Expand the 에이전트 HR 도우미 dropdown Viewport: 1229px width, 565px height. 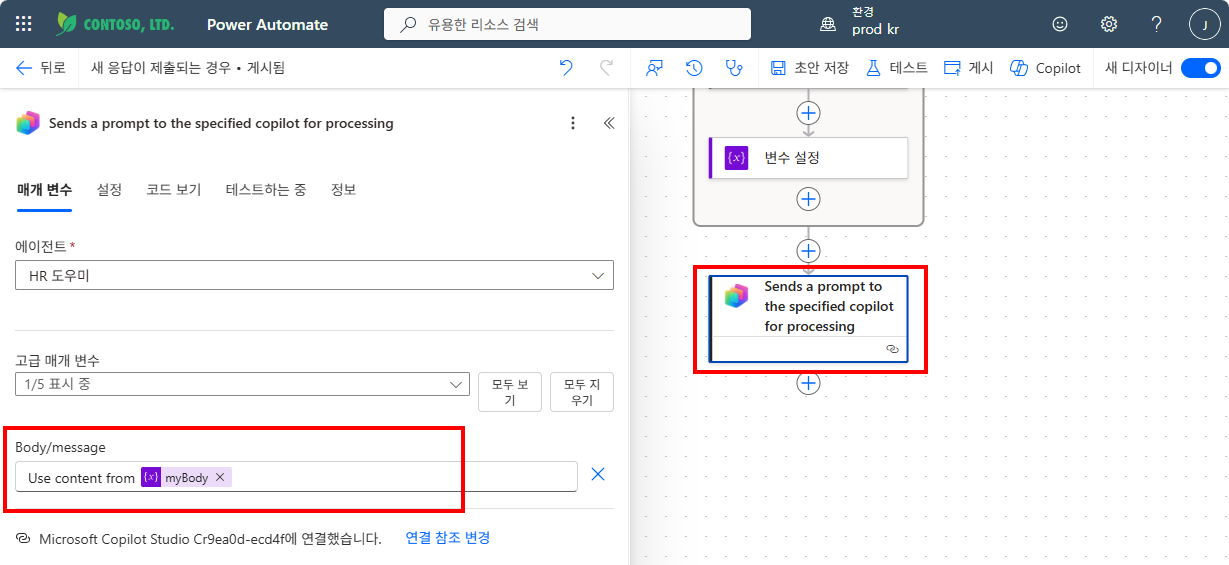[x=314, y=275]
